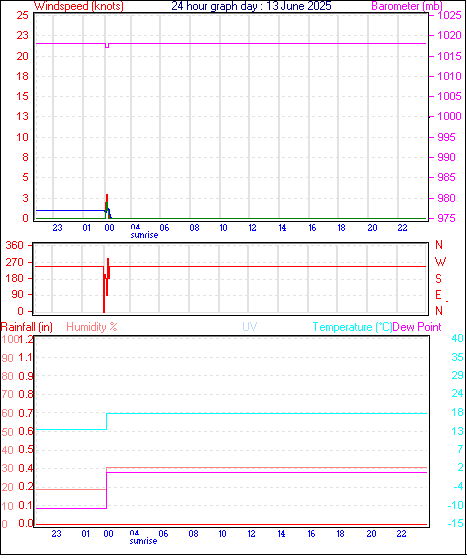Screen dimensions: 467x559
Task: Click the 'sunrise' label under the bottom graph
Action: point(143,541)
